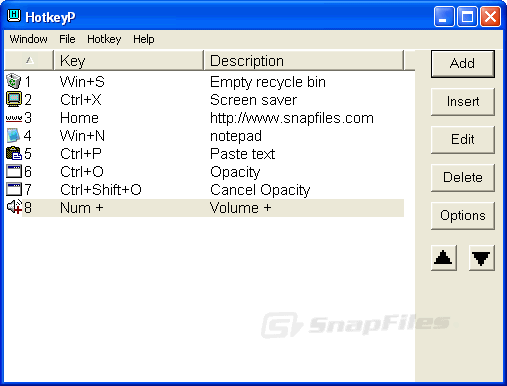Click the recycle bin icon in row 1

14,81
